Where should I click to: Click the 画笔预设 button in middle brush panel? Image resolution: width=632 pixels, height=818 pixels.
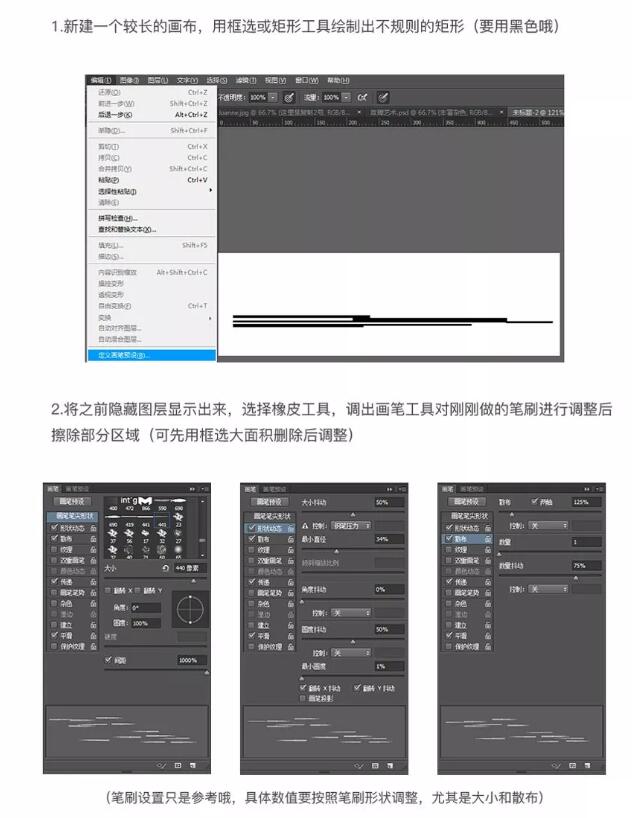tap(269, 501)
